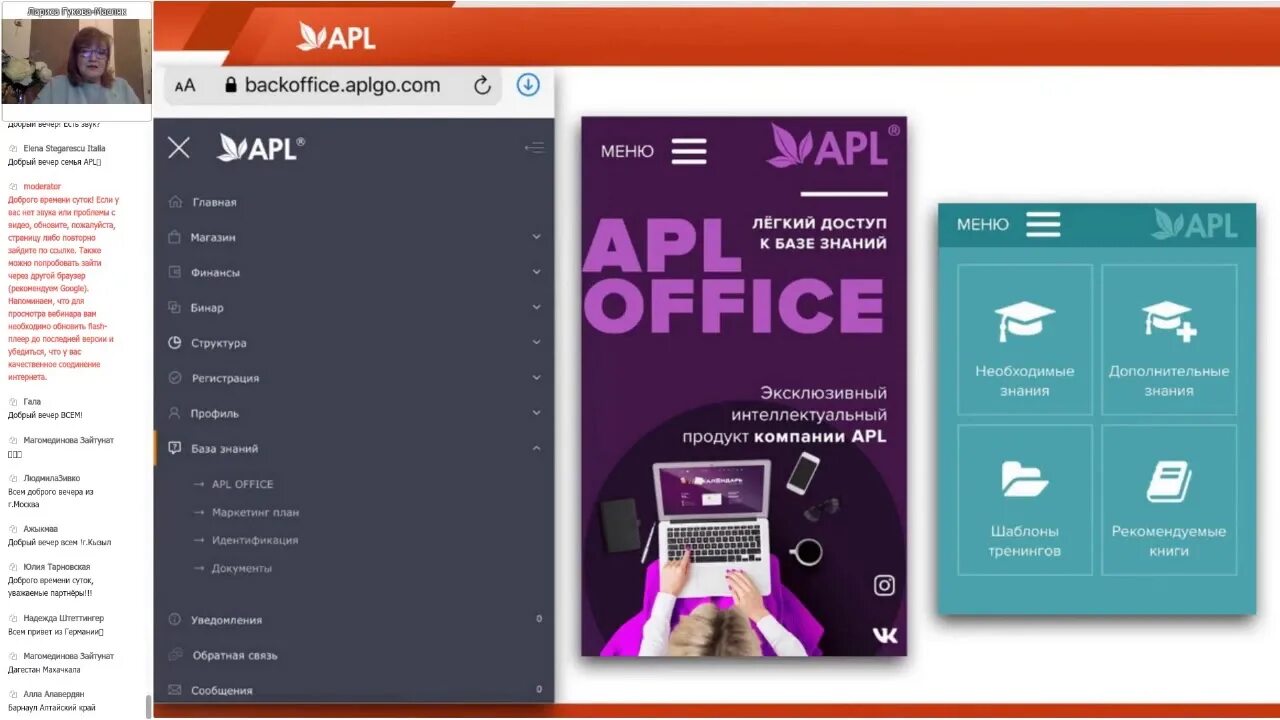Reload the backoffice.aplgo.com page
Viewport: 1280px width, 720px height.
[x=482, y=86]
